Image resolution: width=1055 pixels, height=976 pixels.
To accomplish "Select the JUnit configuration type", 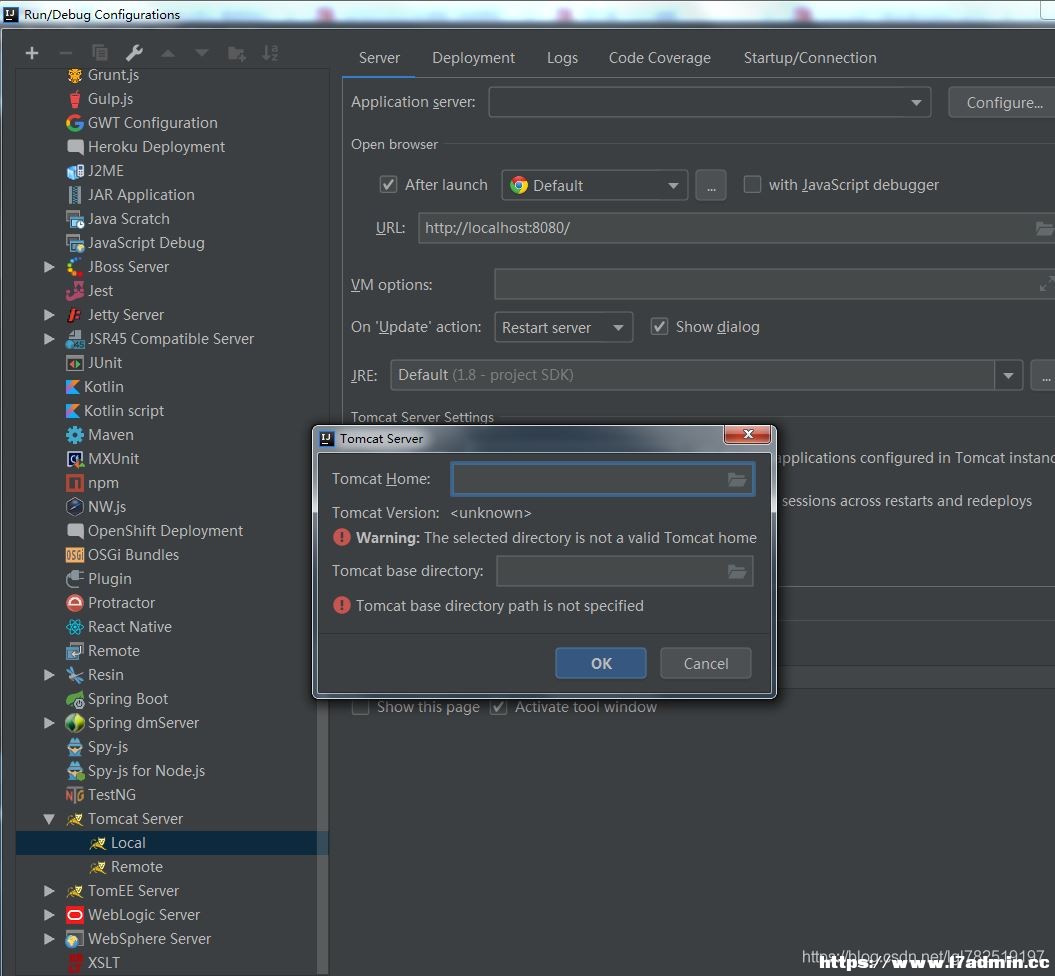I will click(104, 363).
